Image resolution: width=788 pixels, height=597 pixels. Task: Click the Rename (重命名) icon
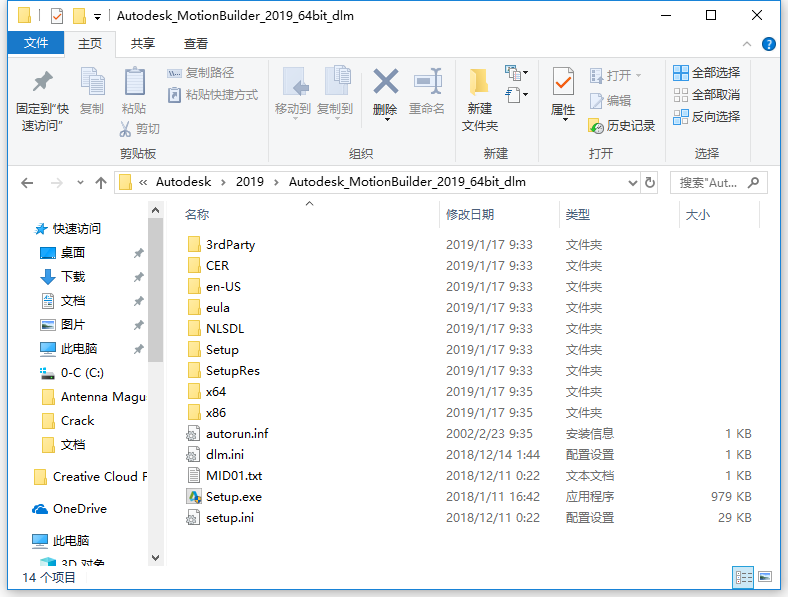tap(427, 81)
